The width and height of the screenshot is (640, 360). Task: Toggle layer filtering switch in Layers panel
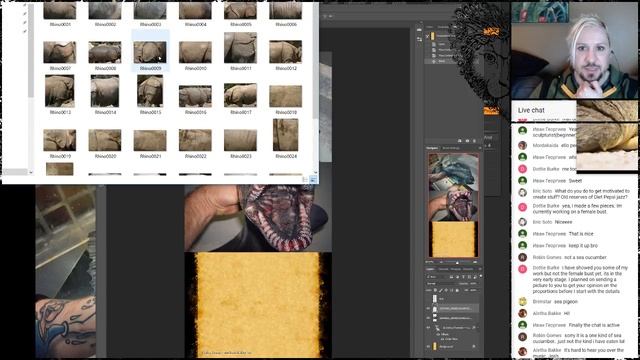point(481,276)
